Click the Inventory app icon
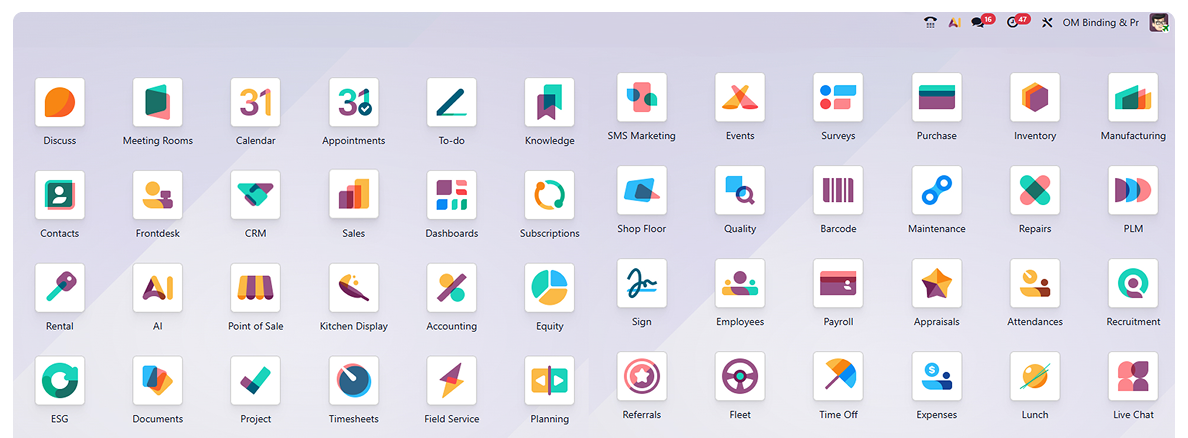This screenshot has height=438, width=1188. pyautogui.click(x=1034, y=98)
